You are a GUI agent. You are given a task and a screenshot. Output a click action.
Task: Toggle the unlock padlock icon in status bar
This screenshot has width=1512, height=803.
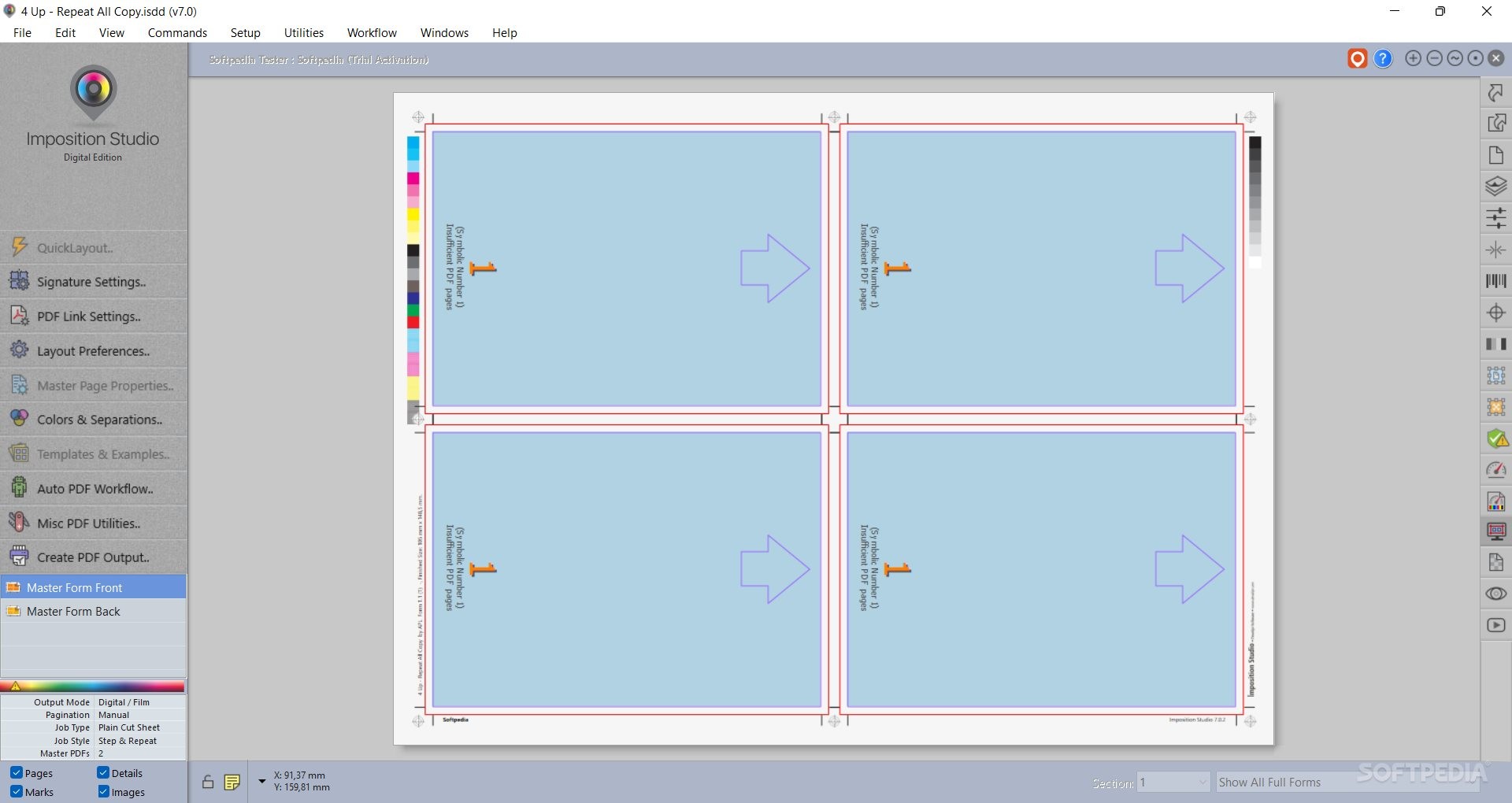click(208, 782)
